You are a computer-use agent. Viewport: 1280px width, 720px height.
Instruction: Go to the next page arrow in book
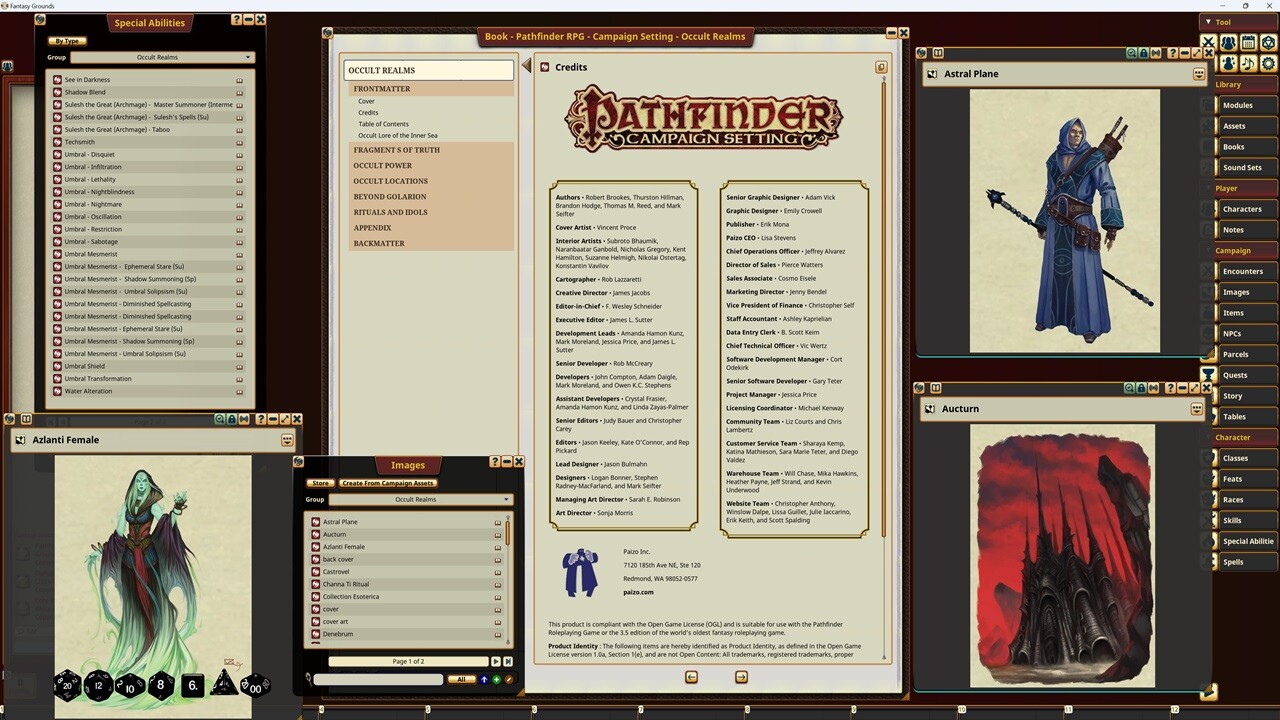click(741, 677)
